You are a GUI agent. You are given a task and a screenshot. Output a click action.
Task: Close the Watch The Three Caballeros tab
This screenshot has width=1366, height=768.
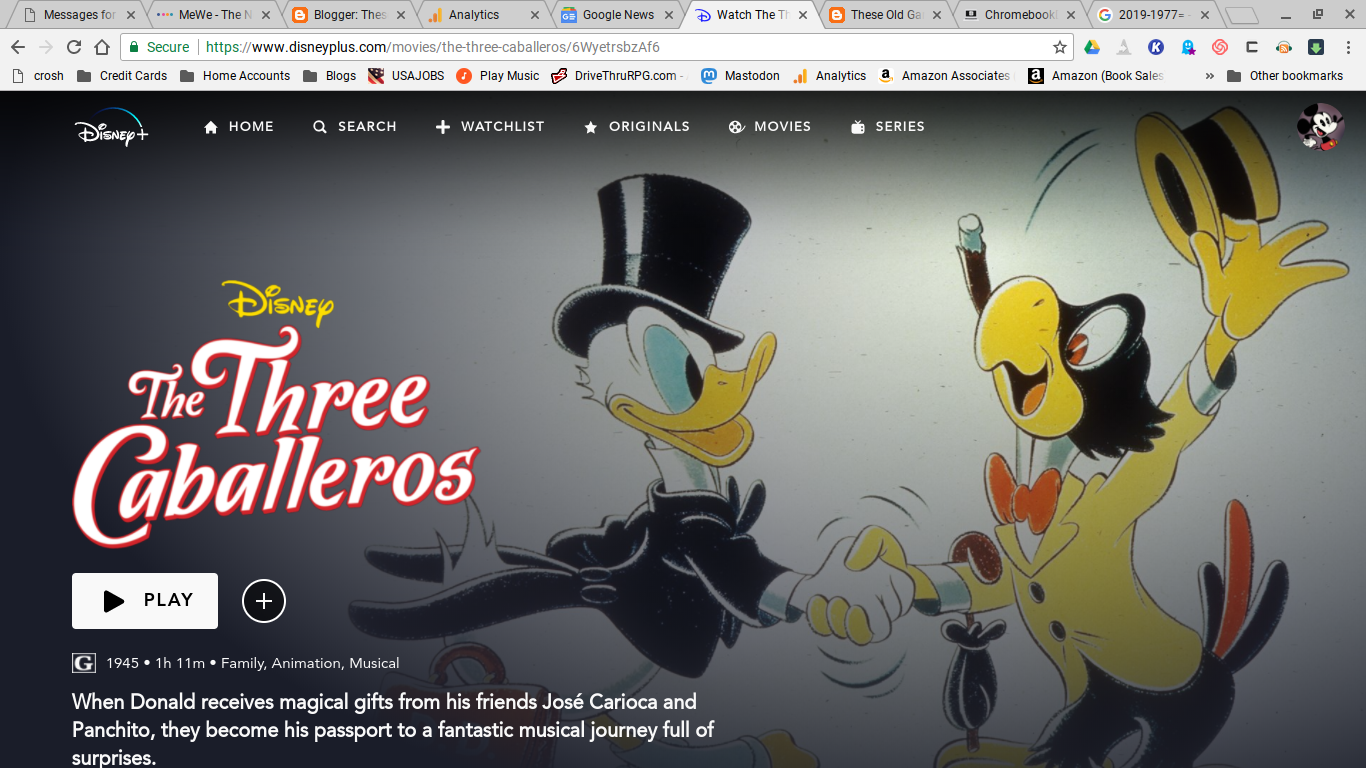[x=803, y=15]
